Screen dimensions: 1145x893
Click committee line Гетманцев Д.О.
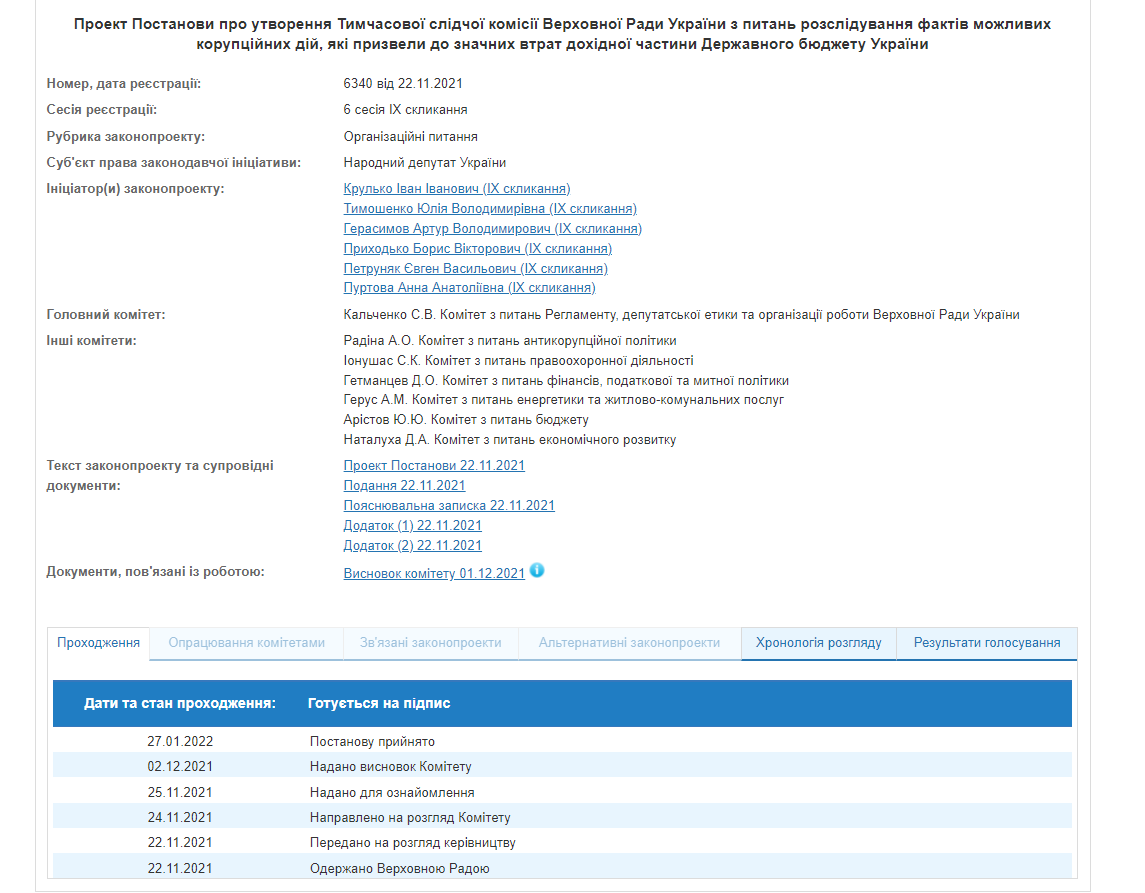coord(566,380)
